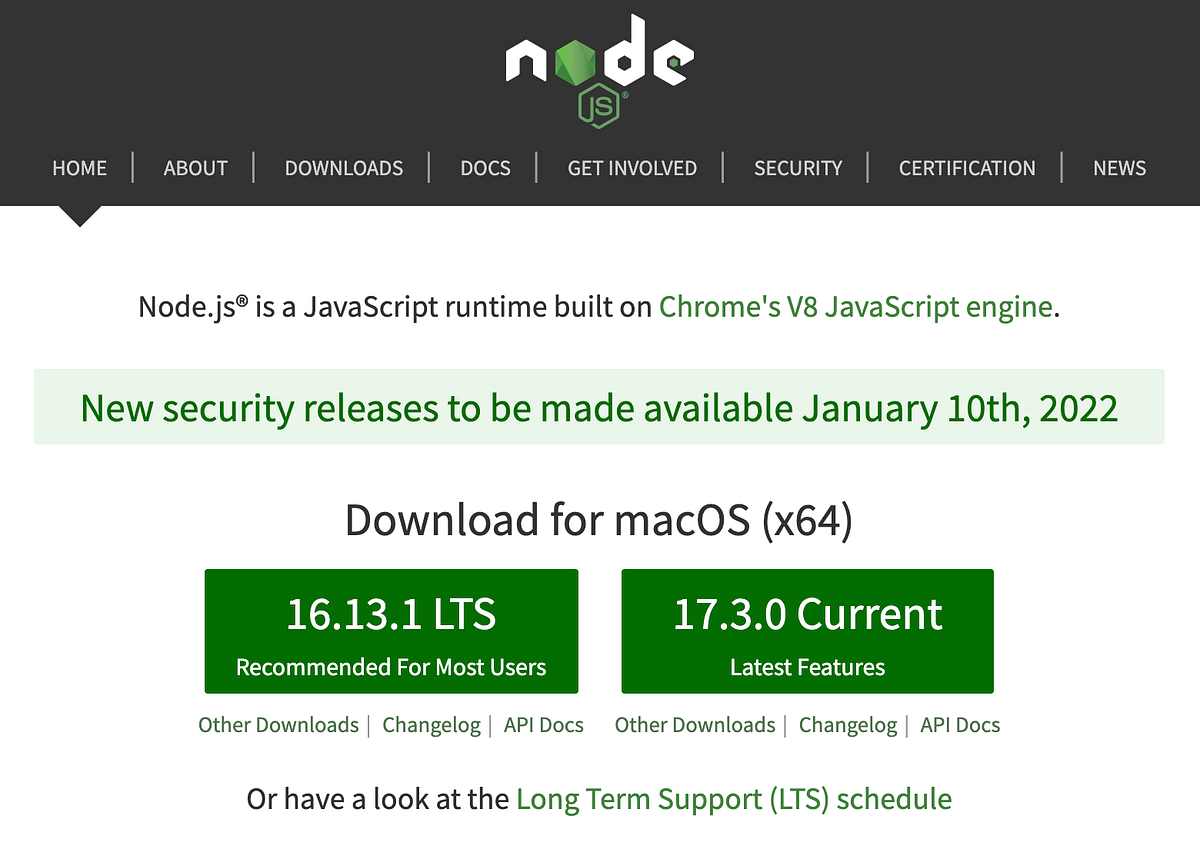Read the January 10th security releases announcement
The height and width of the screenshot is (855, 1200).
click(600, 407)
